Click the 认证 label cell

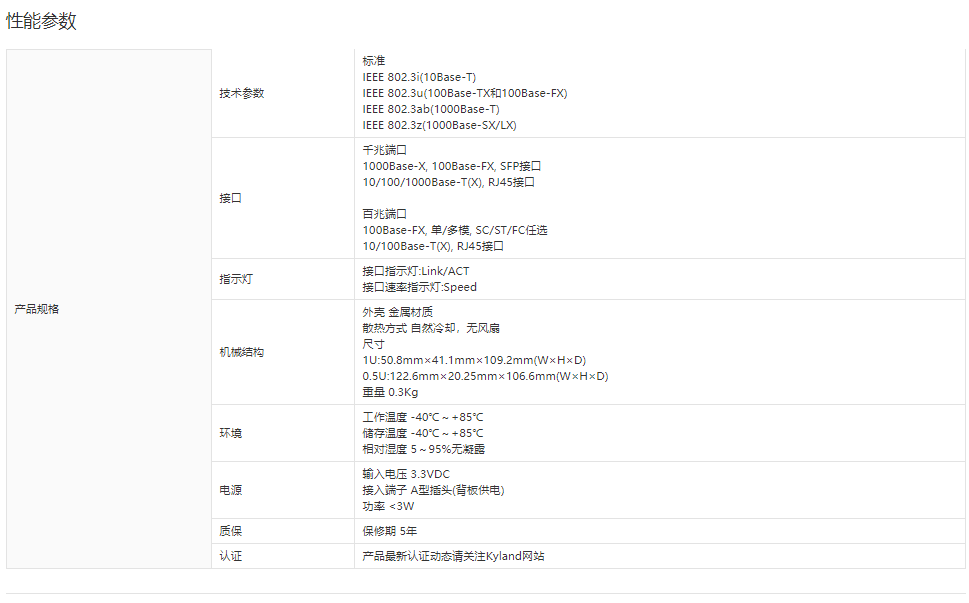point(231,556)
